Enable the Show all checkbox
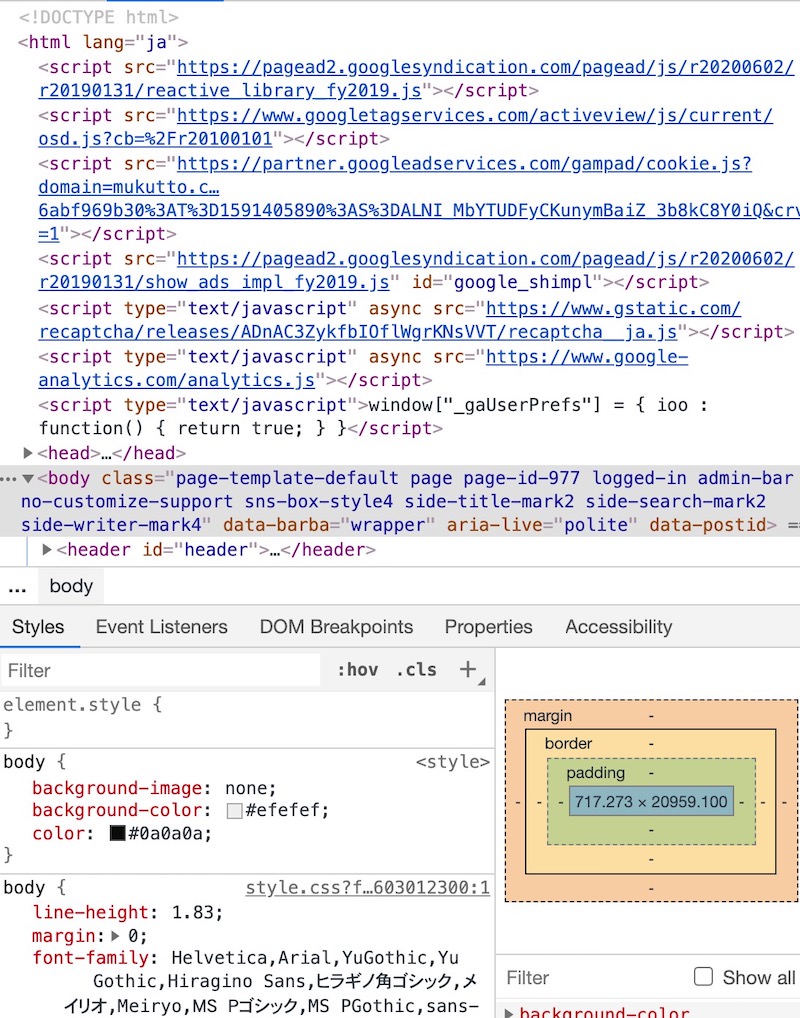 click(703, 976)
